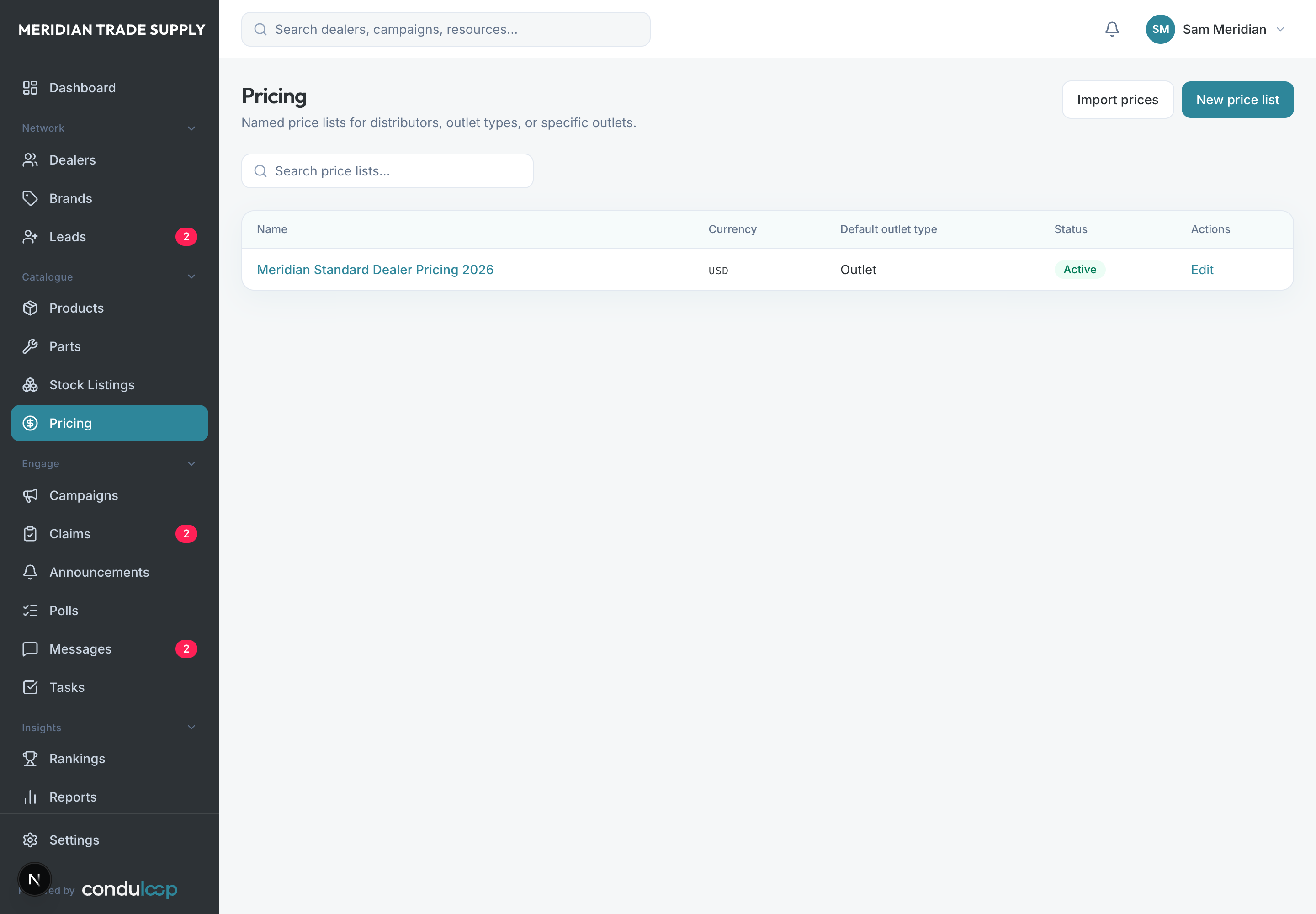Click the Leads add-person icon
Image resolution: width=1316 pixels, height=914 pixels.
pyautogui.click(x=30, y=237)
